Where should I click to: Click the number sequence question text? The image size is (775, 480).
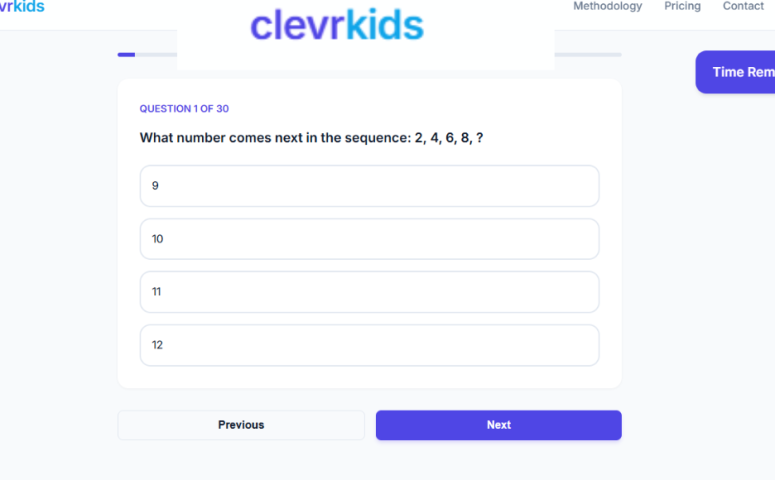pos(311,137)
